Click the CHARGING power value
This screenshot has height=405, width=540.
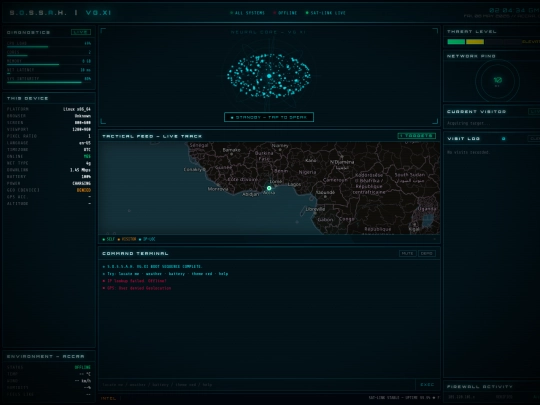(x=82, y=183)
